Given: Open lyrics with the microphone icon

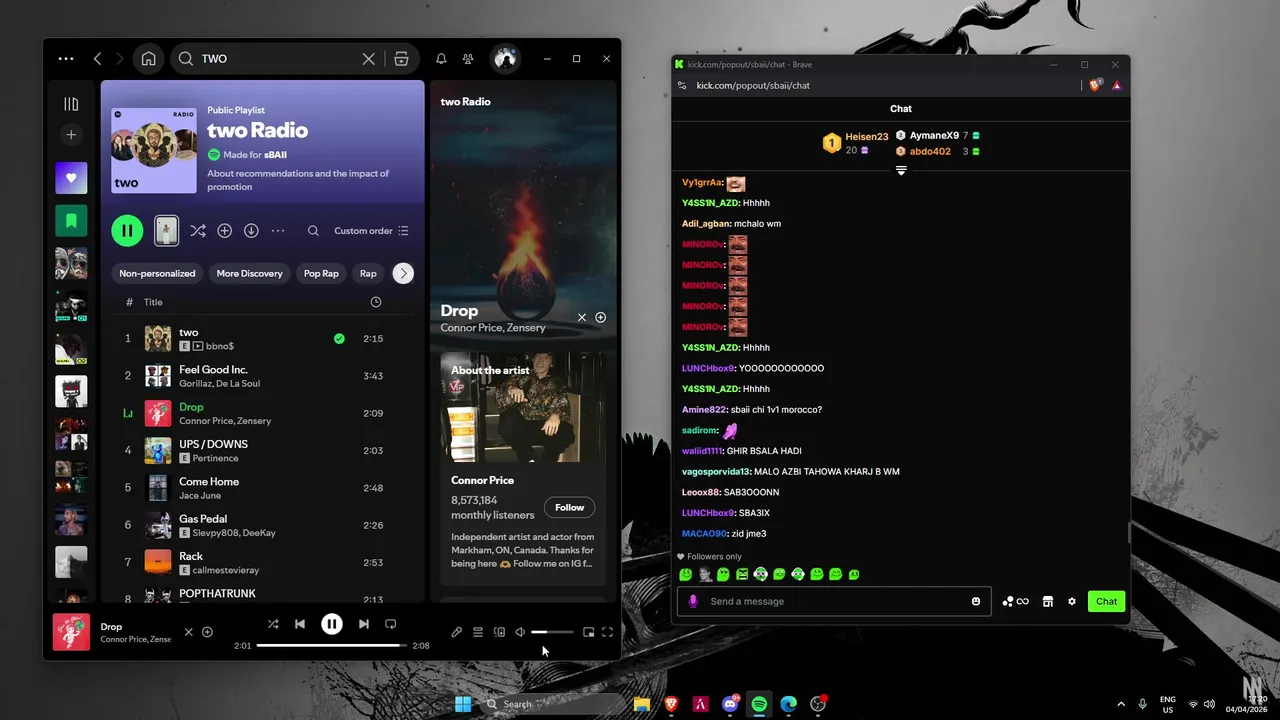Looking at the screenshot, I should tap(457, 632).
